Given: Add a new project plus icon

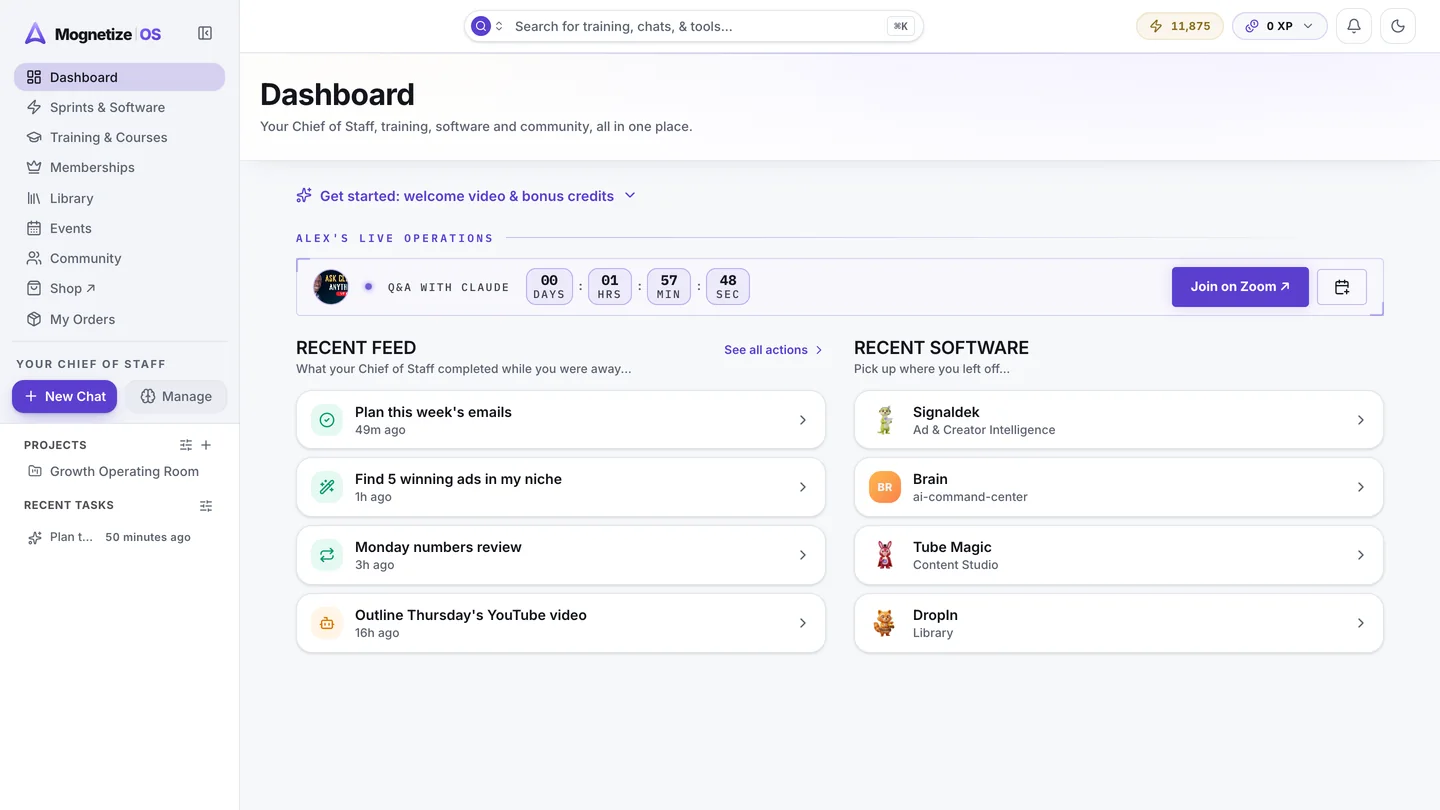Looking at the screenshot, I should point(206,445).
